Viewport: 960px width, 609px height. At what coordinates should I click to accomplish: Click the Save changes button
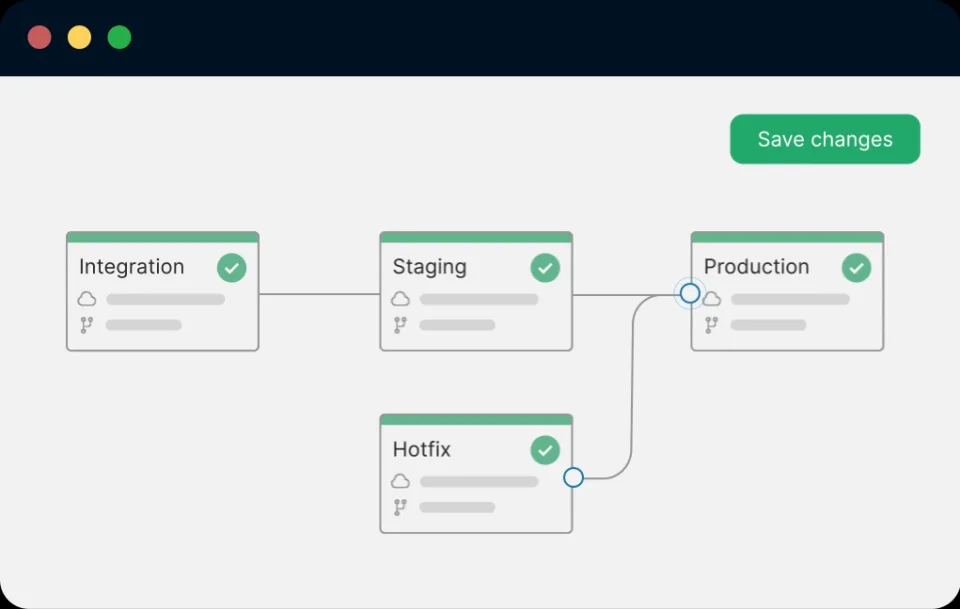pyautogui.click(x=825, y=139)
